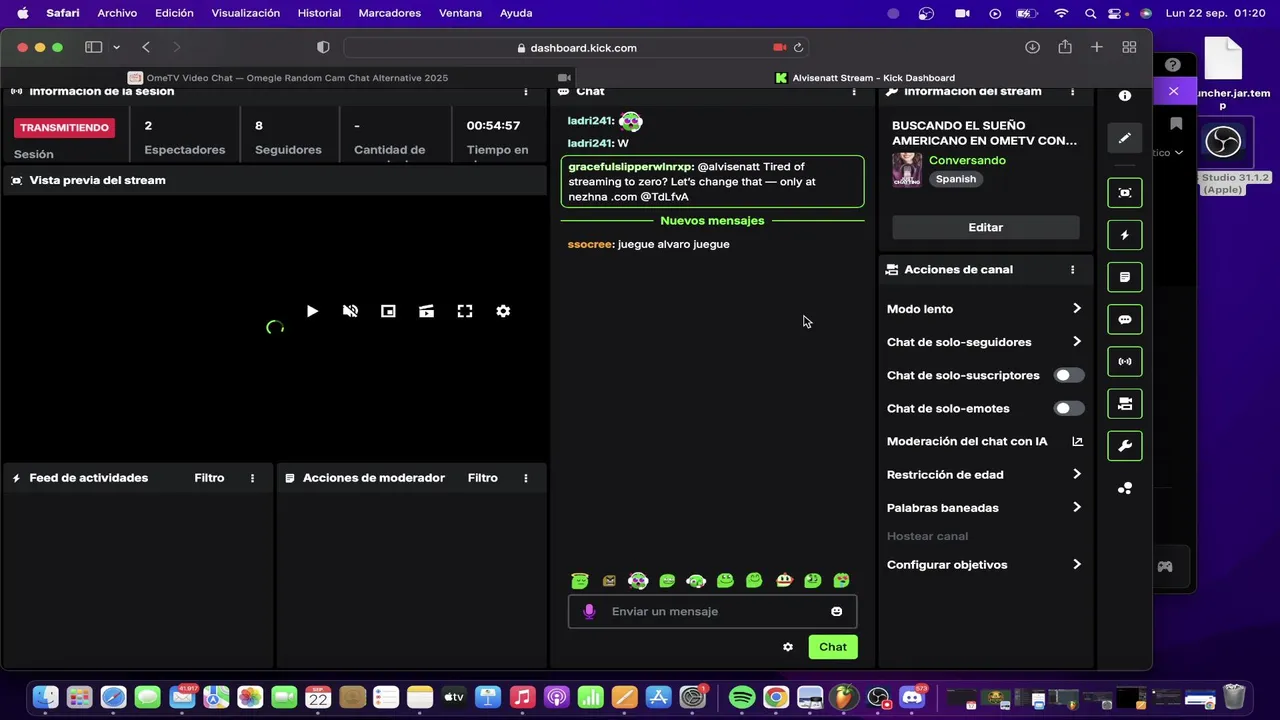The image size is (1280, 720).
Task: Click the Editar stream info button
Action: (985, 227)
